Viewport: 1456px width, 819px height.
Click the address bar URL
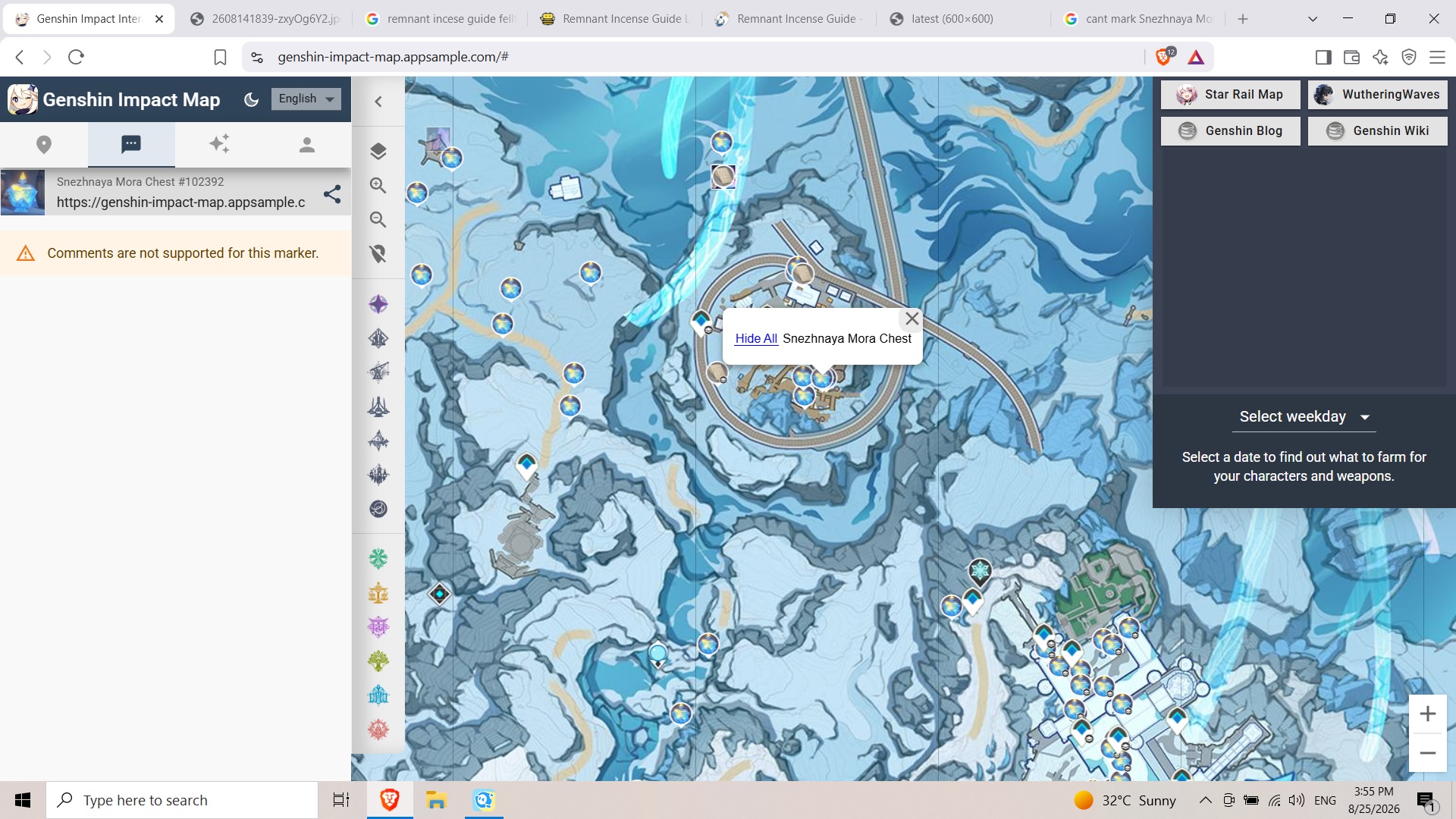pos(393,57)
